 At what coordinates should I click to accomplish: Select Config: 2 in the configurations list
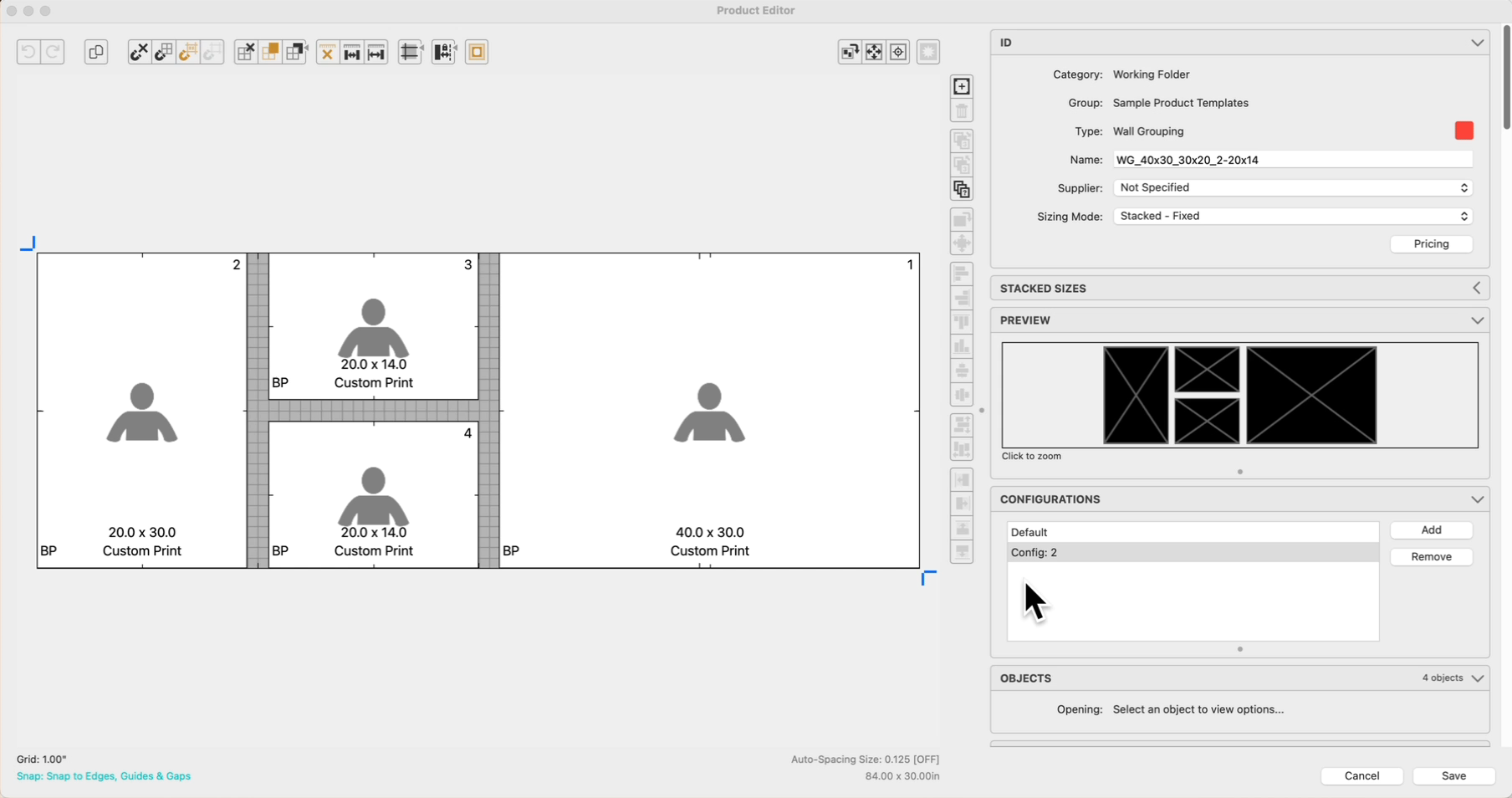(1192, 553)
